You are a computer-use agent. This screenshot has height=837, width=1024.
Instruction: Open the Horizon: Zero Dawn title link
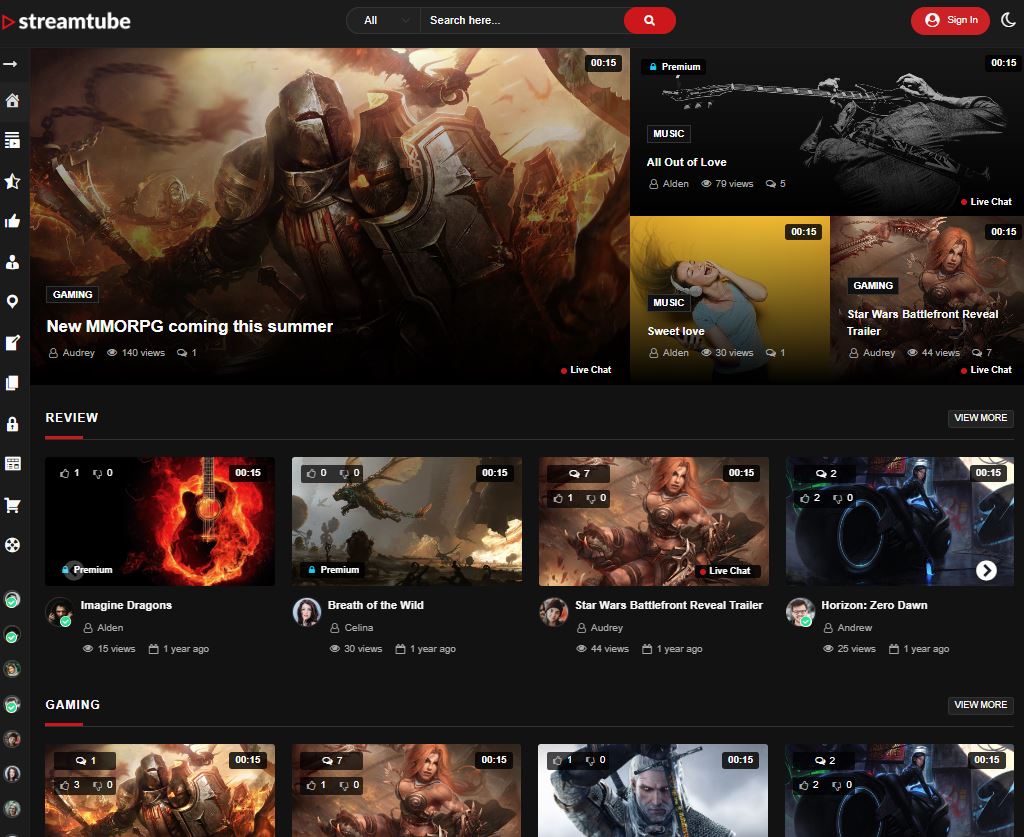874,605
